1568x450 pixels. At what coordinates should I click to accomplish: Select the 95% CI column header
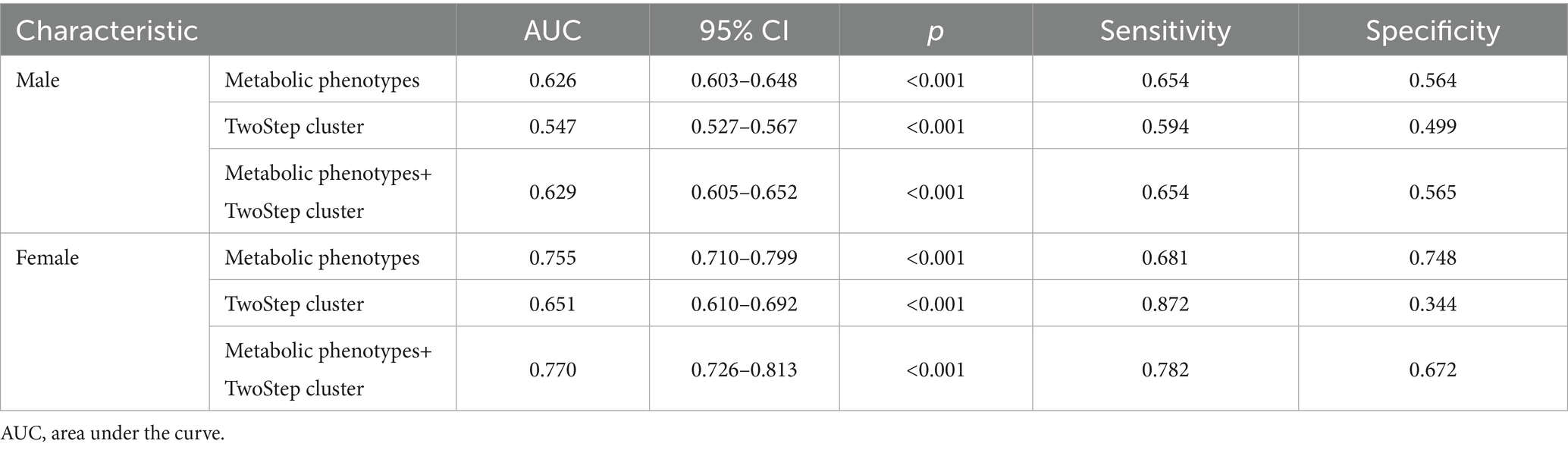click(744, 31)
